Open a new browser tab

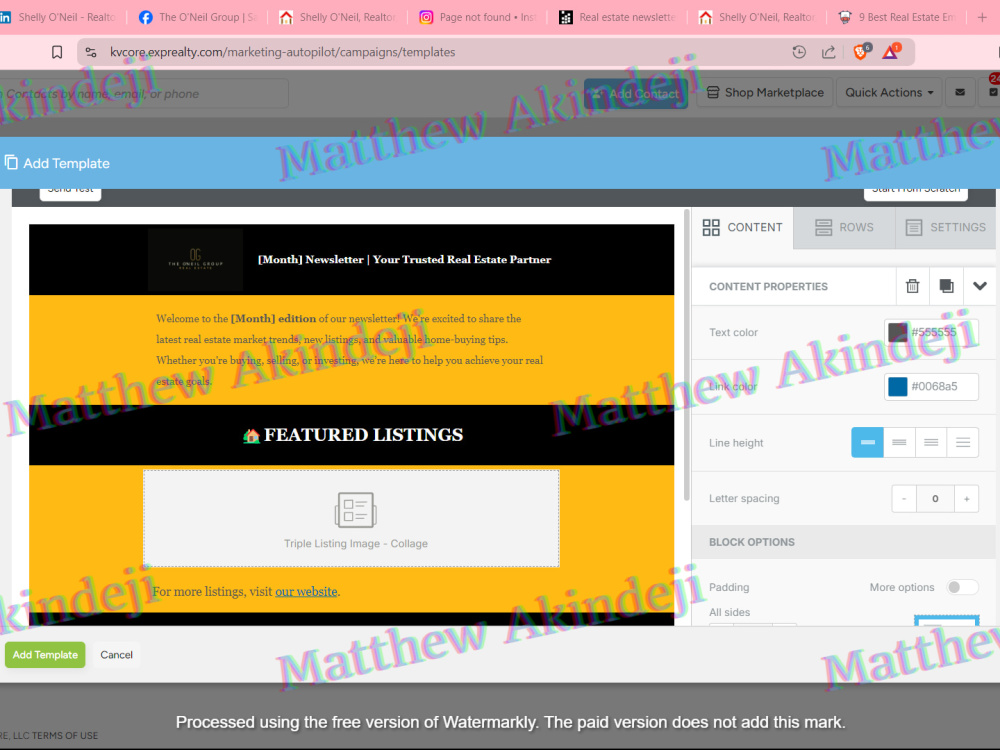point(982,17)
